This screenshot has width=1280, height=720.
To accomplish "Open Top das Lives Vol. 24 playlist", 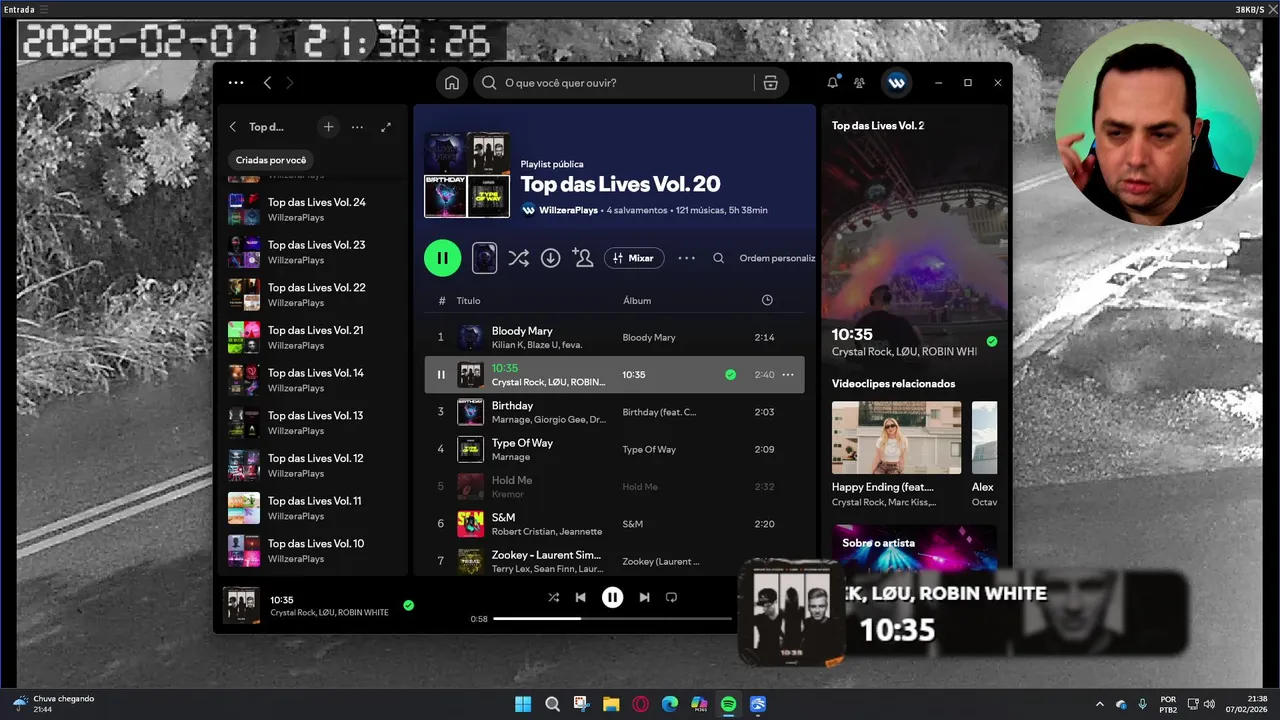I will [x=311, y=209].
